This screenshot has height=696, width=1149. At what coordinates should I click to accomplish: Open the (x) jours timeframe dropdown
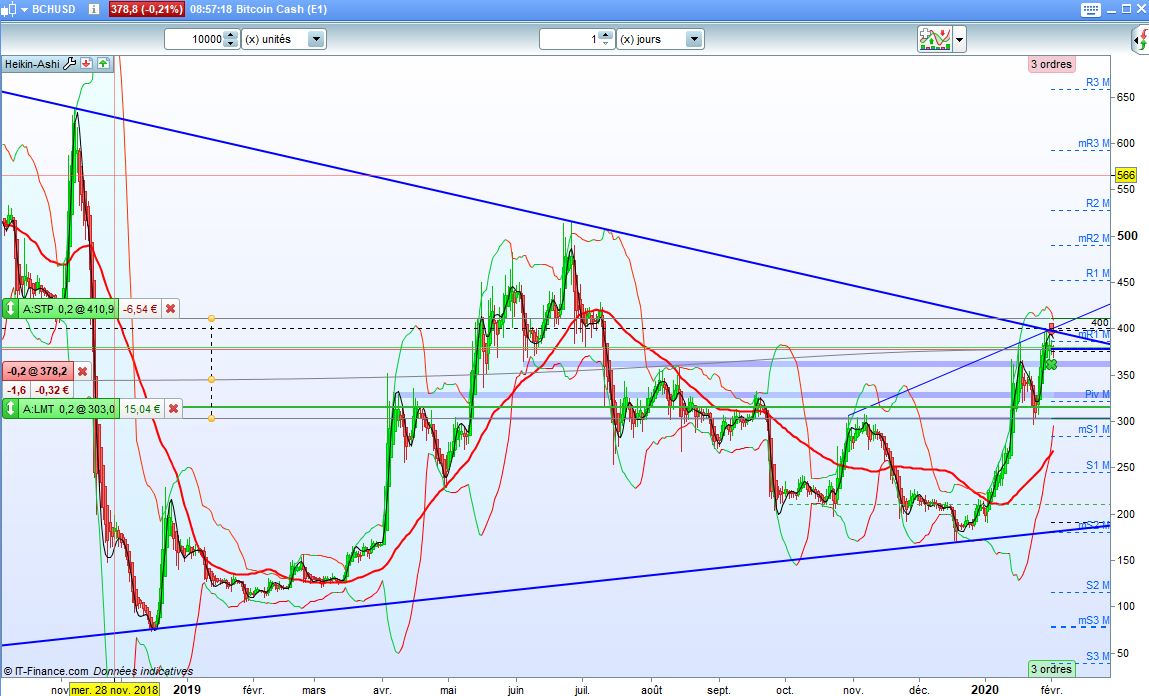coord(693,39)
